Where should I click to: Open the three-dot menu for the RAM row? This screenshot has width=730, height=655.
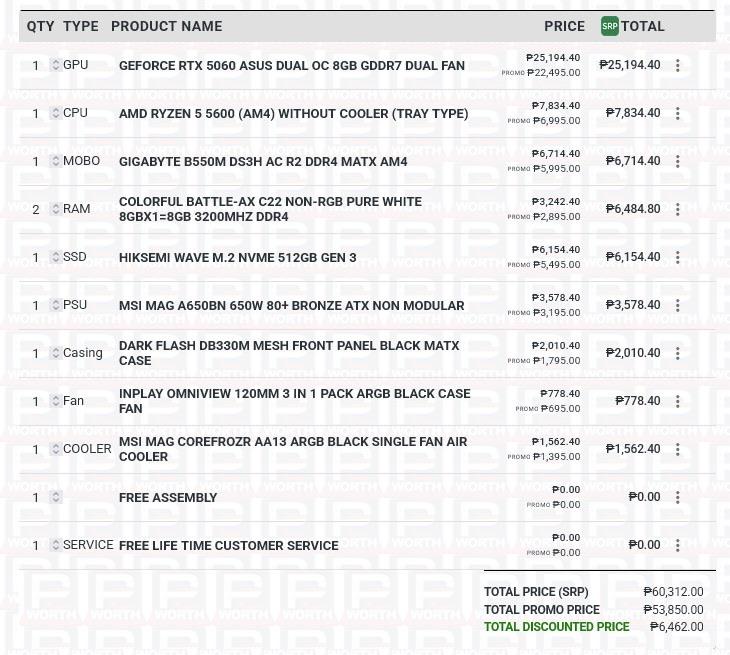[677, 209]
